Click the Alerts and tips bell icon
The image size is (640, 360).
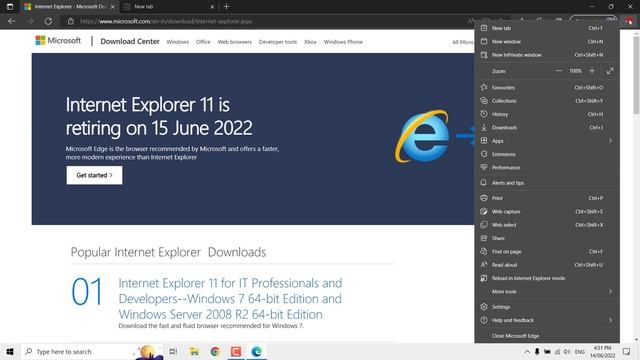484,183
